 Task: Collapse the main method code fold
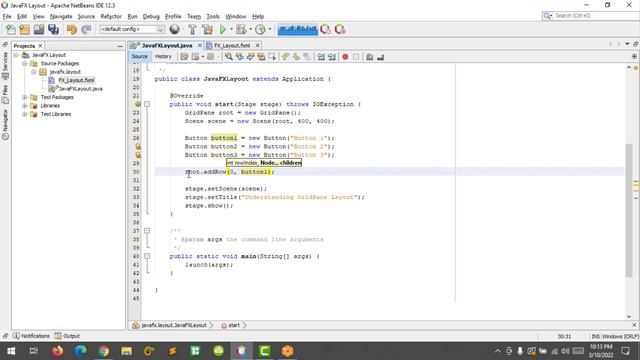147,256
